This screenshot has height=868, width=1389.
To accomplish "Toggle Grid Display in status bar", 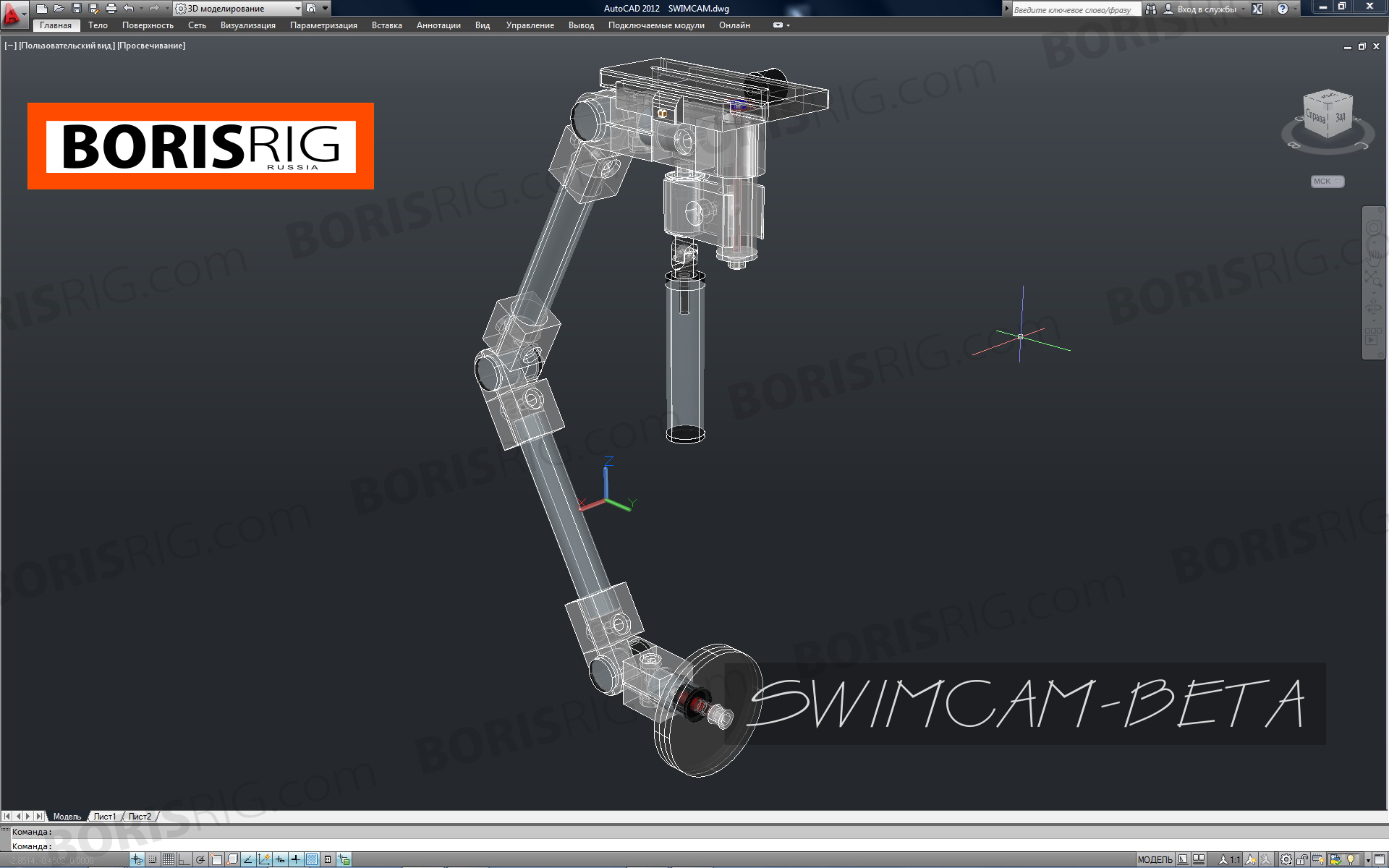I will (169, 860).
